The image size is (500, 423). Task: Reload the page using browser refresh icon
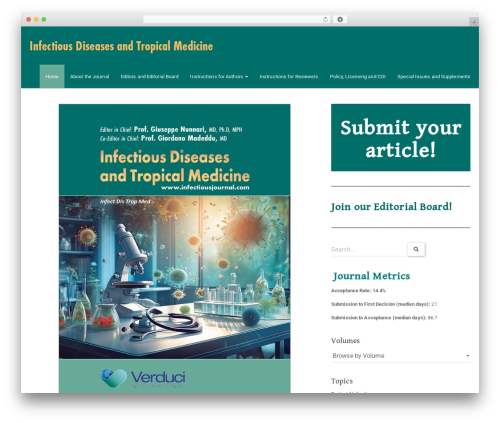coord(325,20)
